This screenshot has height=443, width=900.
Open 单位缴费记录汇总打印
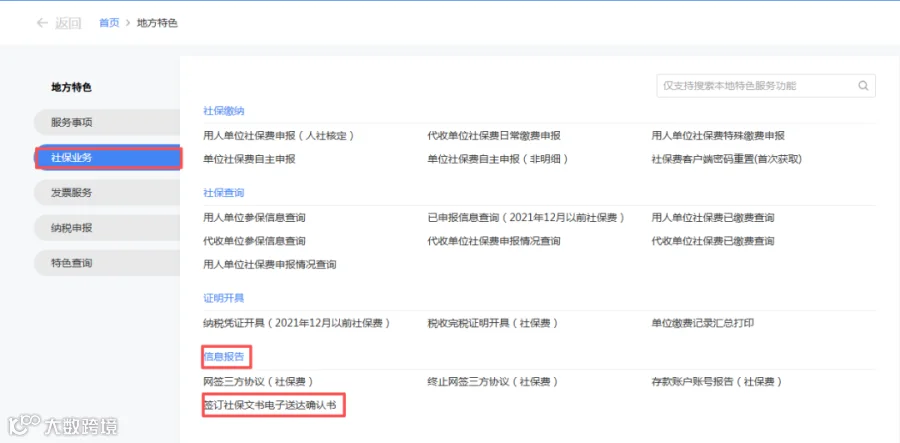coord(703,323)
